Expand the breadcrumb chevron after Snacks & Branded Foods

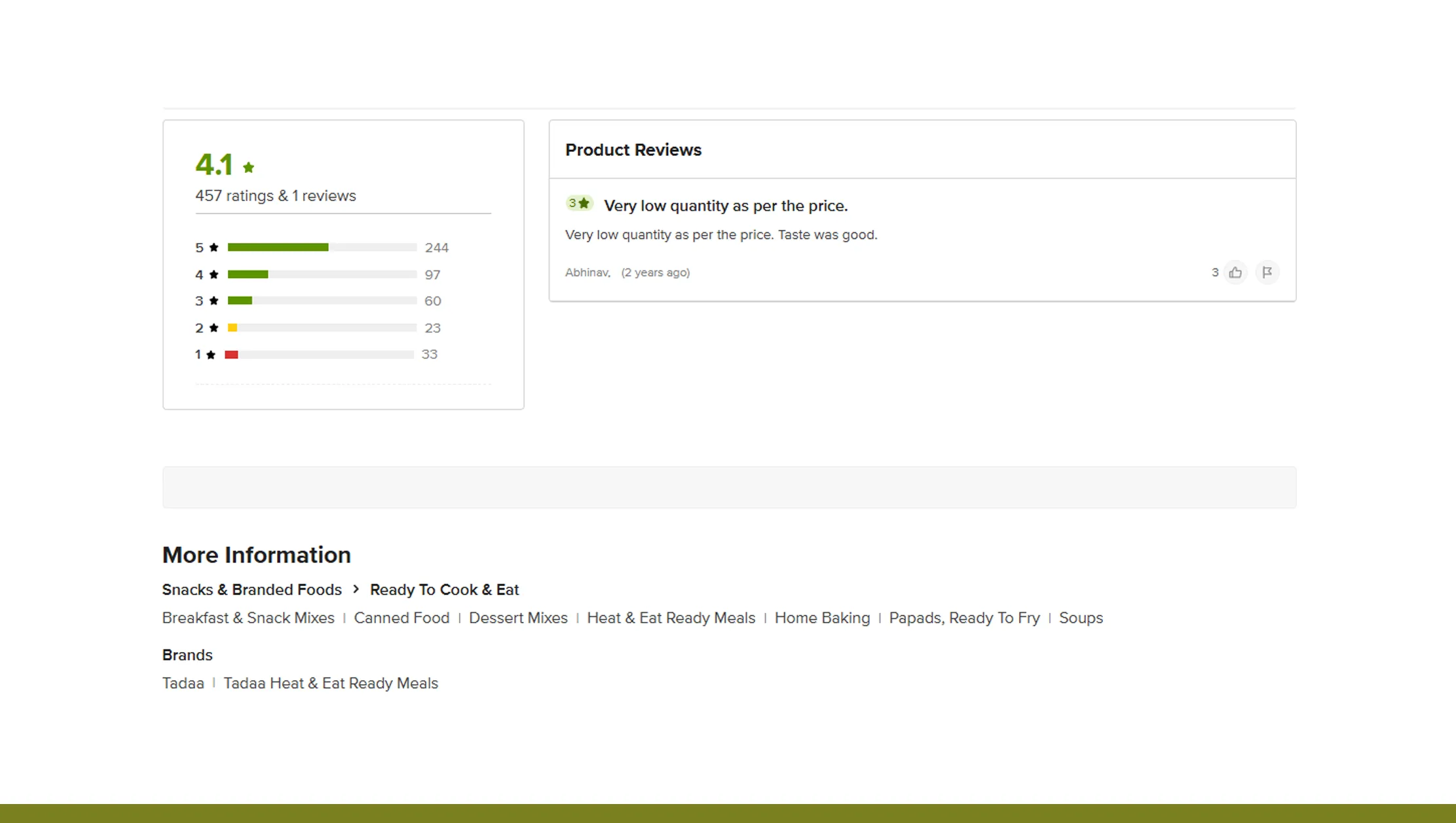click(356, 589)
